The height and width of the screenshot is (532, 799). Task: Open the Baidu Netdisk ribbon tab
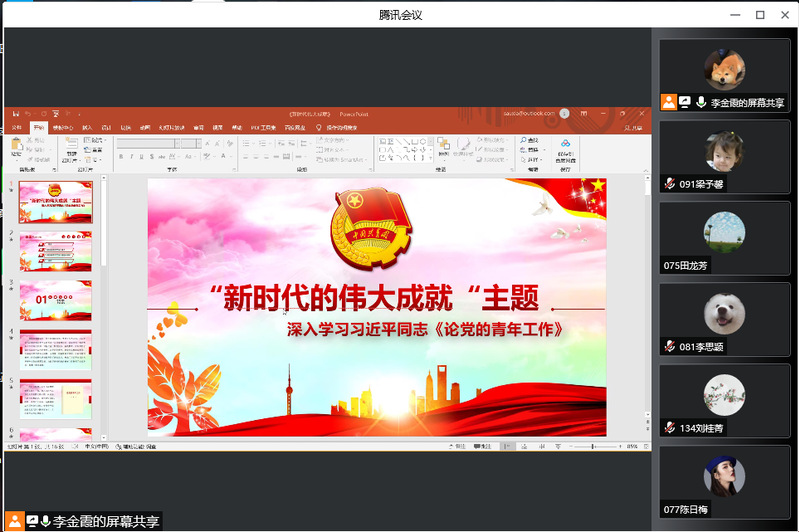(295, 127)
